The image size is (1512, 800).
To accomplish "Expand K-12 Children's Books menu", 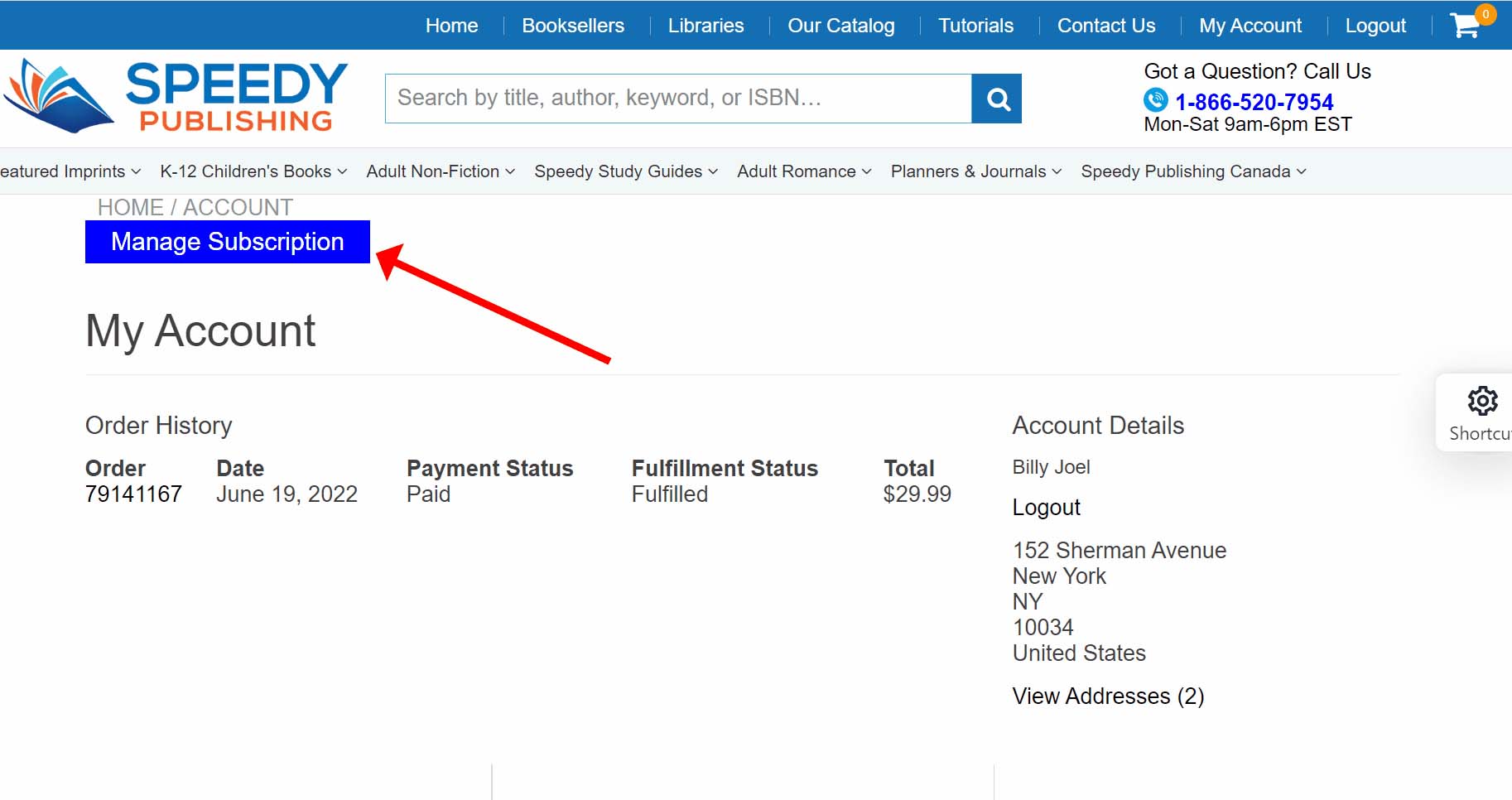I will [253, 171].
